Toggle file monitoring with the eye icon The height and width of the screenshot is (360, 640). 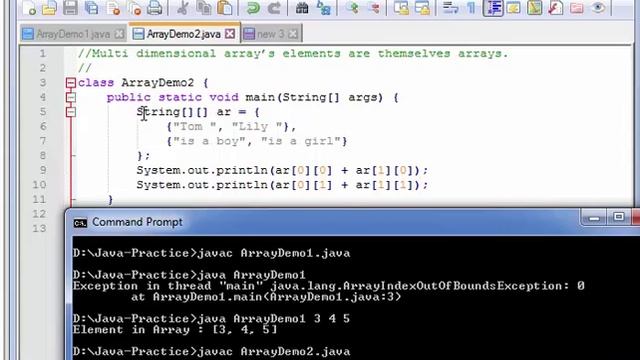598,7
